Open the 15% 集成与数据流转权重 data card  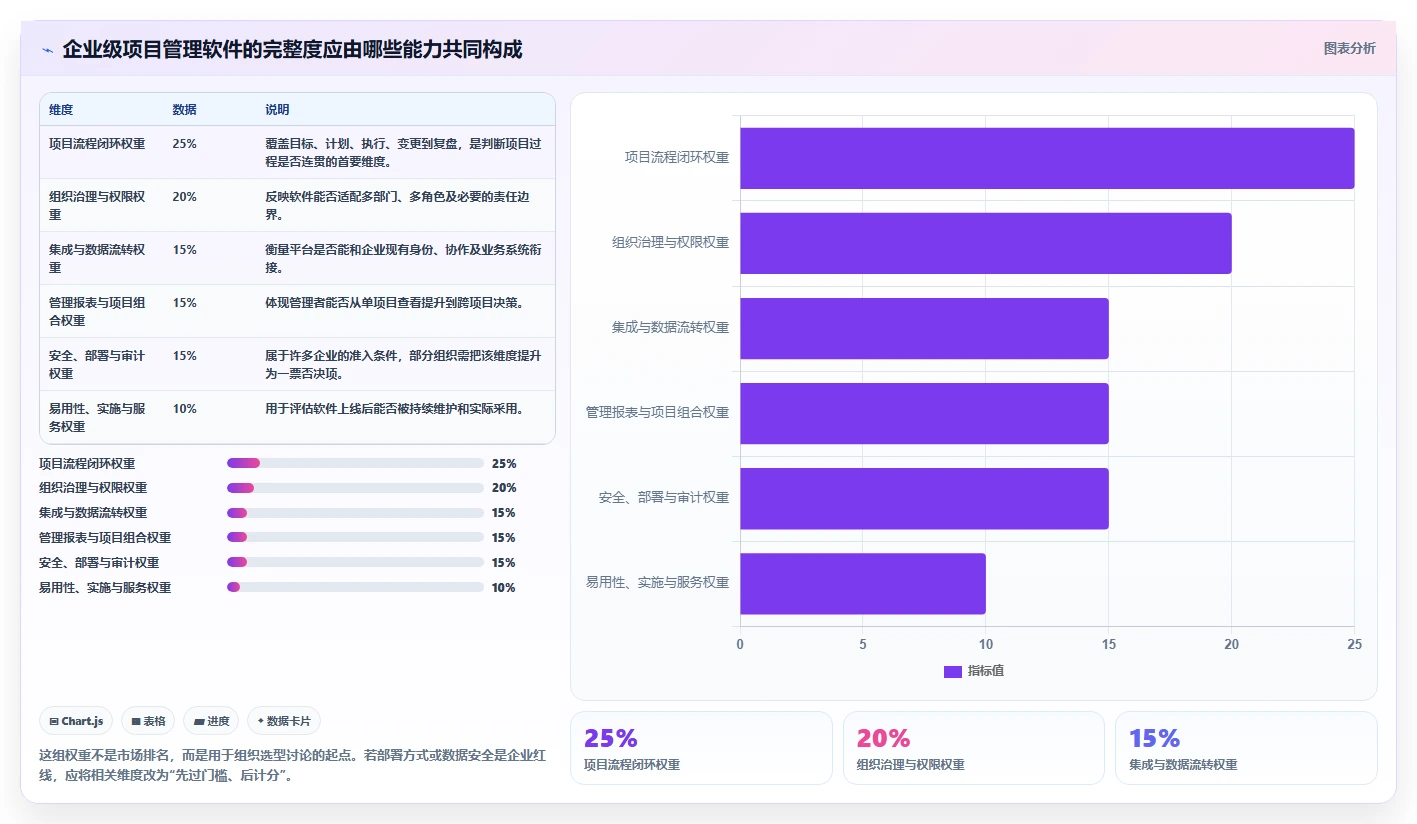coord(1246,748)
